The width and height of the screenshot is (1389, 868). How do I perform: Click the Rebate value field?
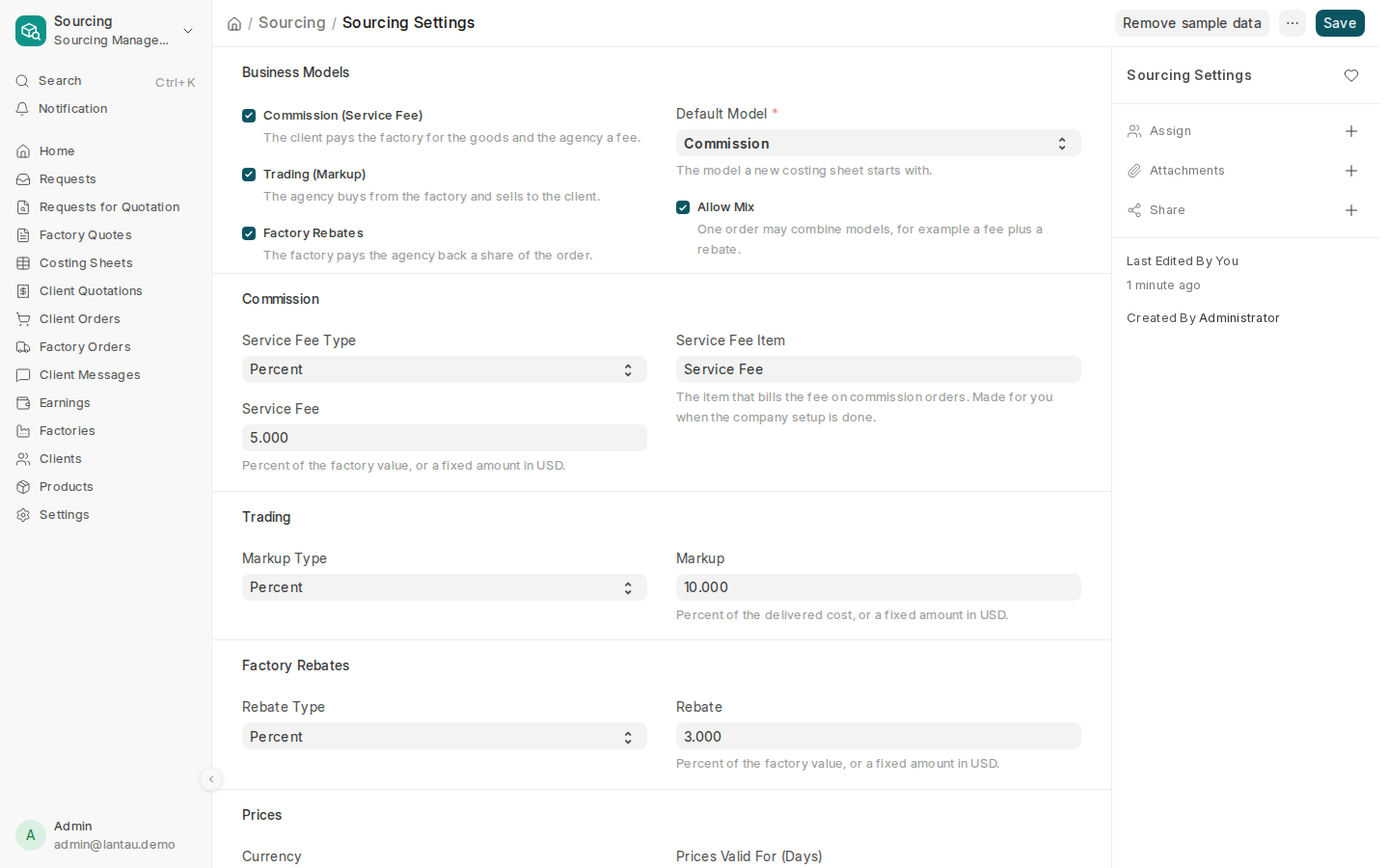point(879,737)
